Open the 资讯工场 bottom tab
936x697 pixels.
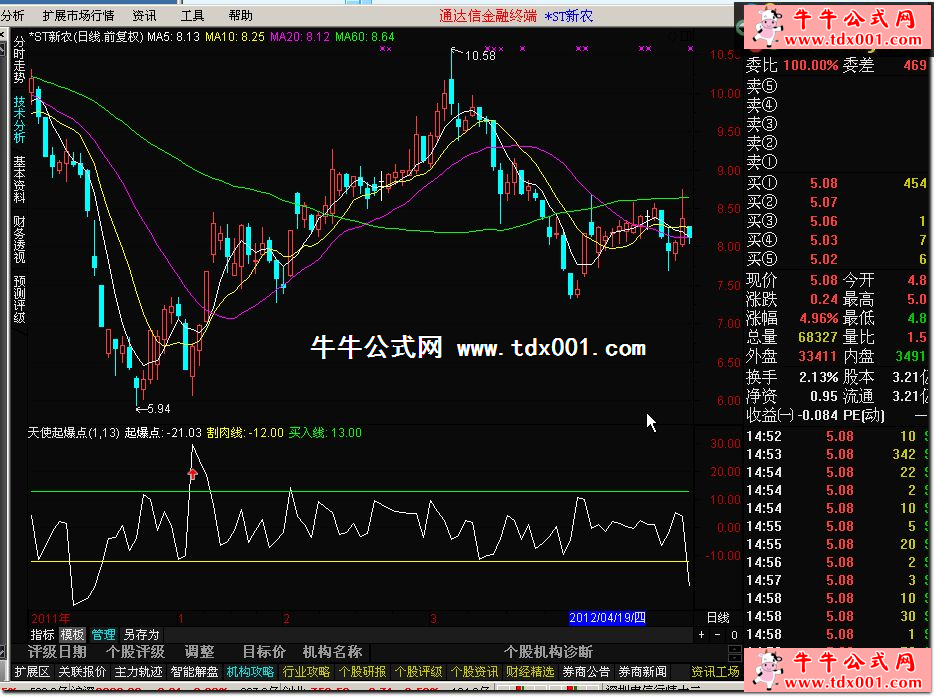click(715, 672)
